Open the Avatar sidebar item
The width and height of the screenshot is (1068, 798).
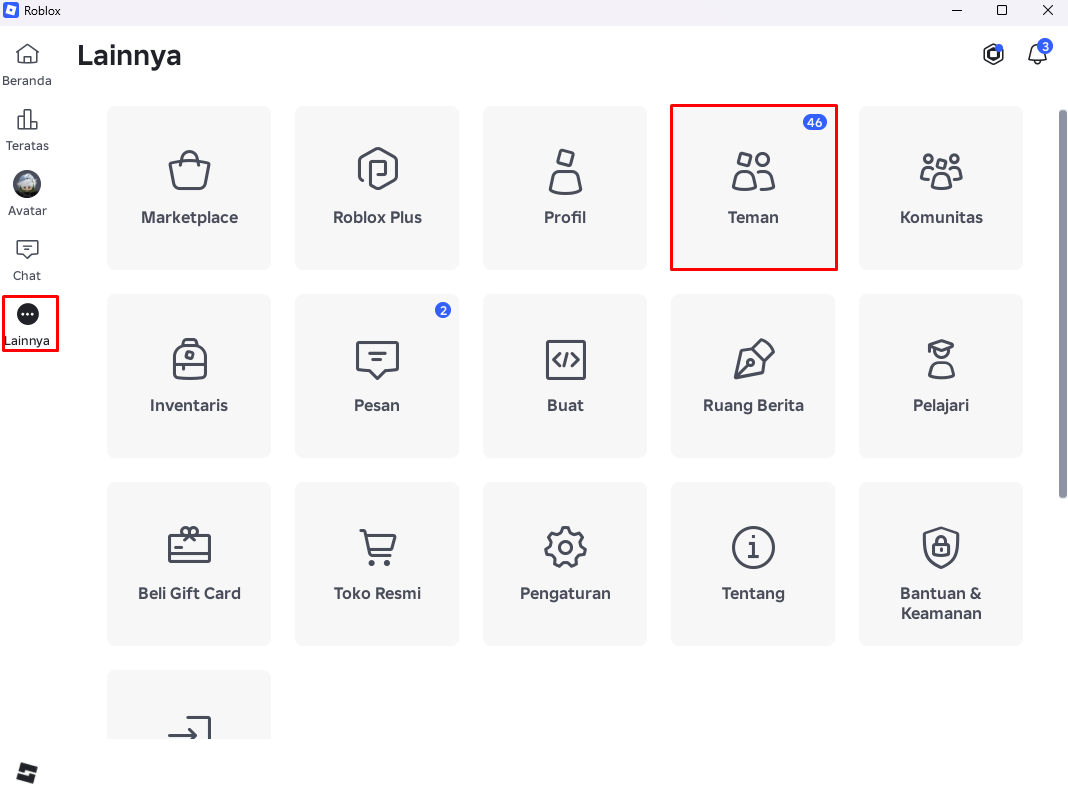pos(27,193)
